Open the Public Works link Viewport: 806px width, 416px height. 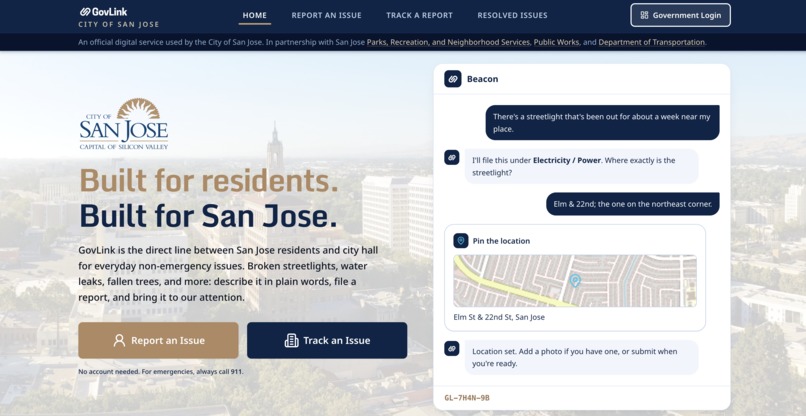[x=556, y=42]
